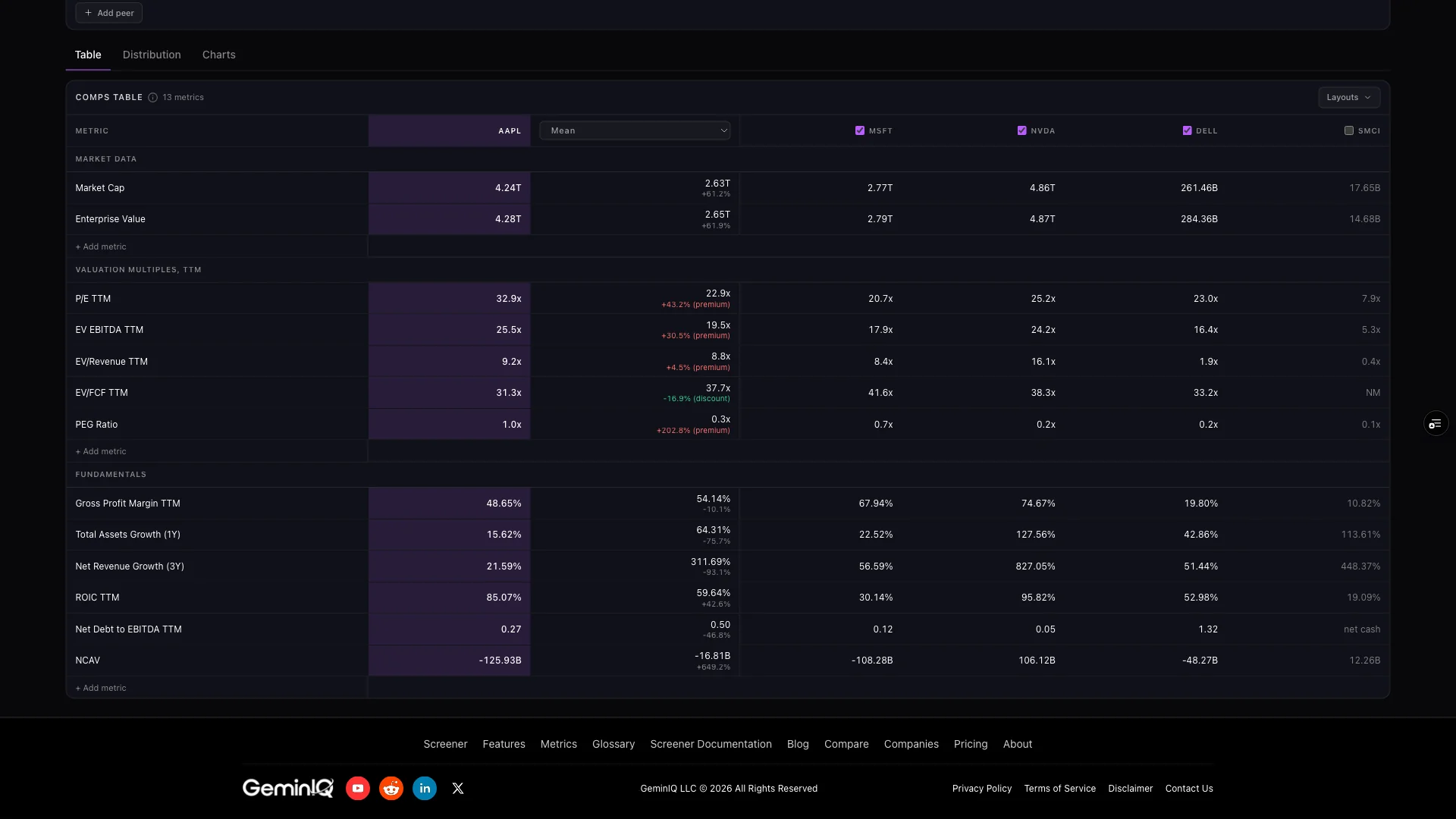The height and width of the screenshot is (819, 1456).
Task: Open the Companies footer link
Action: tap(912, 744)
